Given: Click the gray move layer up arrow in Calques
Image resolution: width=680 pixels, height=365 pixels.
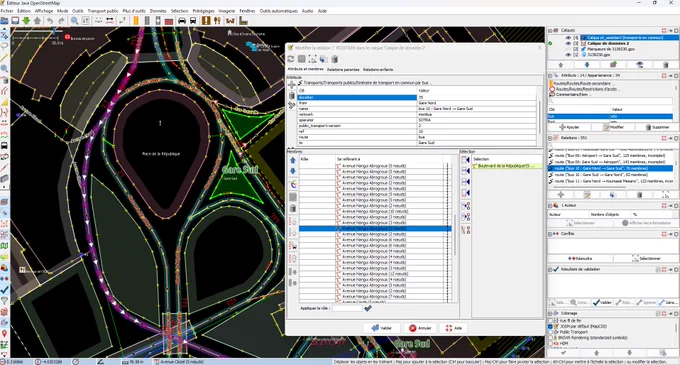Looking at the screenshot, I should [x=560, y=65].
